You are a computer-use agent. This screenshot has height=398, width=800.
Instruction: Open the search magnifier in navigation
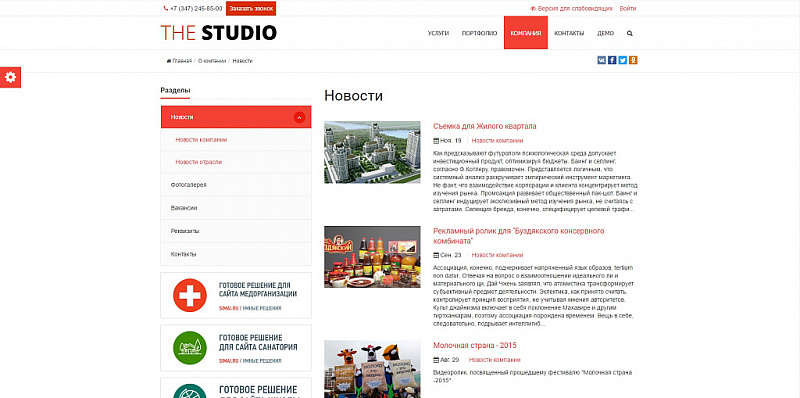coord(630,33)
